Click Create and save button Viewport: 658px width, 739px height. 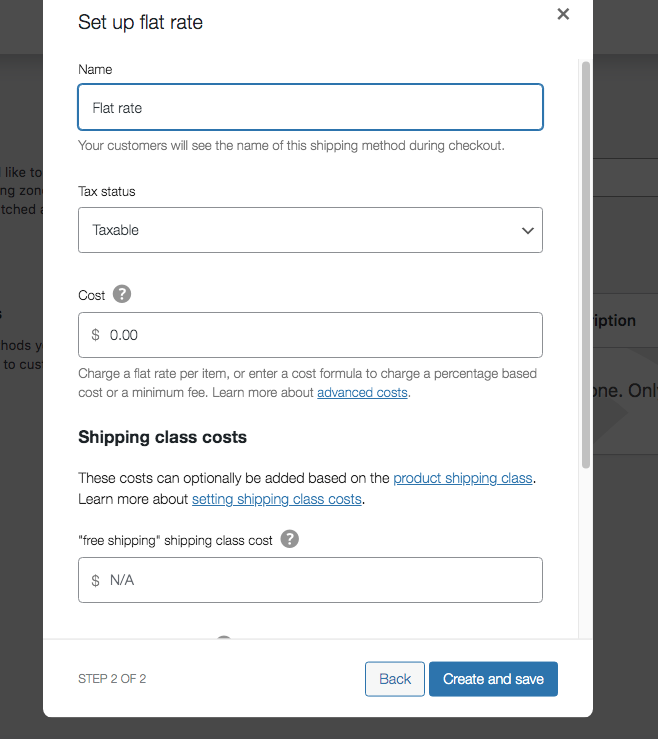coord(493,679)
